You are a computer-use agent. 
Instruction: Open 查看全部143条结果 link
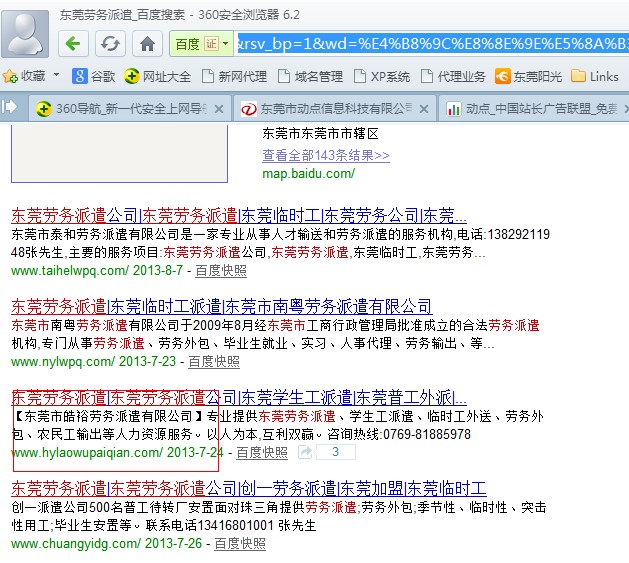[326, 155]
